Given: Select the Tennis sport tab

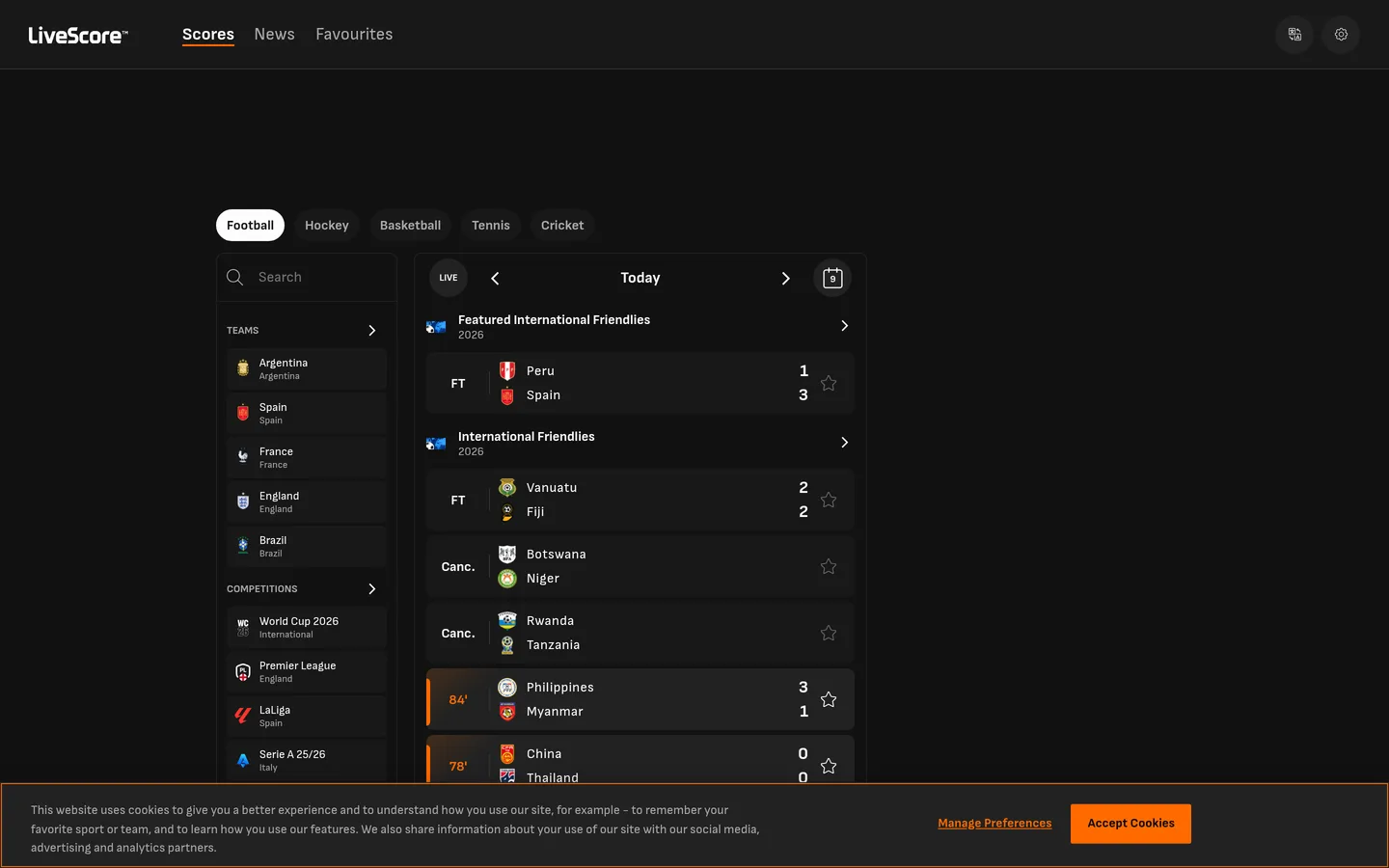Looking at the screenshot, I should [491, 226].
